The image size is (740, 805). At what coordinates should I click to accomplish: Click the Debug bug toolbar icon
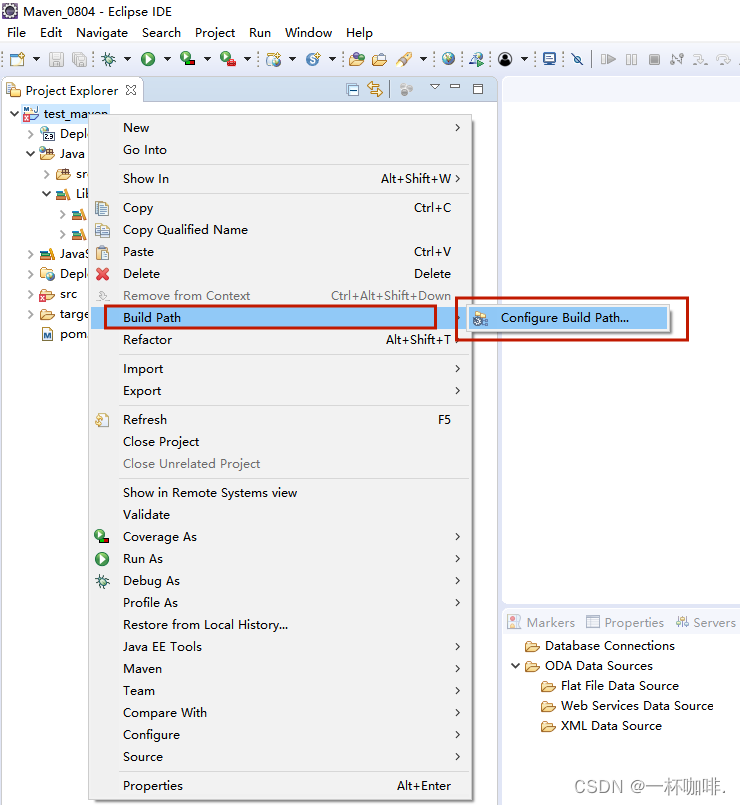(x=108, y=60)
